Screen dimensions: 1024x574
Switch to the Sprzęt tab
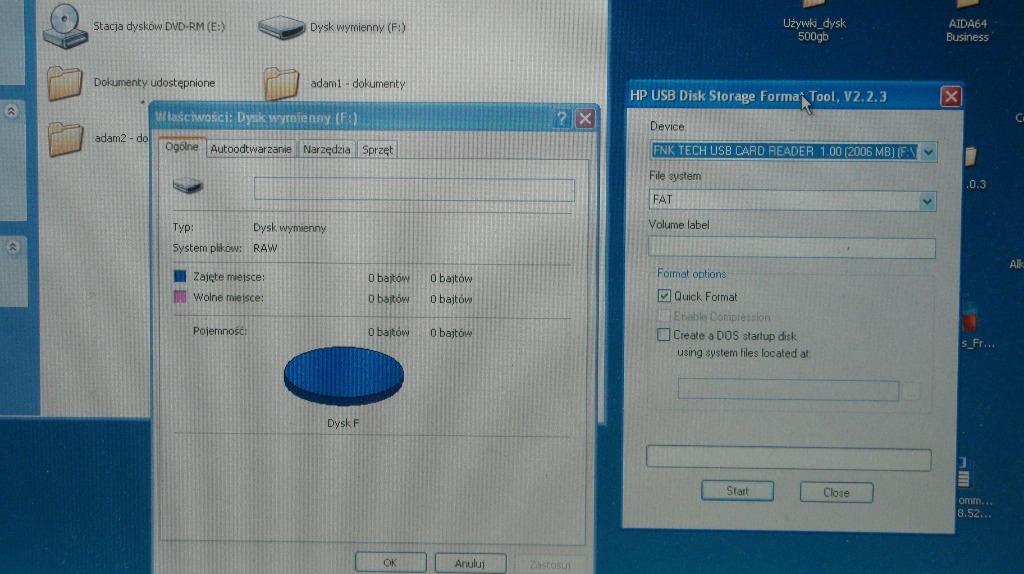click(x=377, y=150)
